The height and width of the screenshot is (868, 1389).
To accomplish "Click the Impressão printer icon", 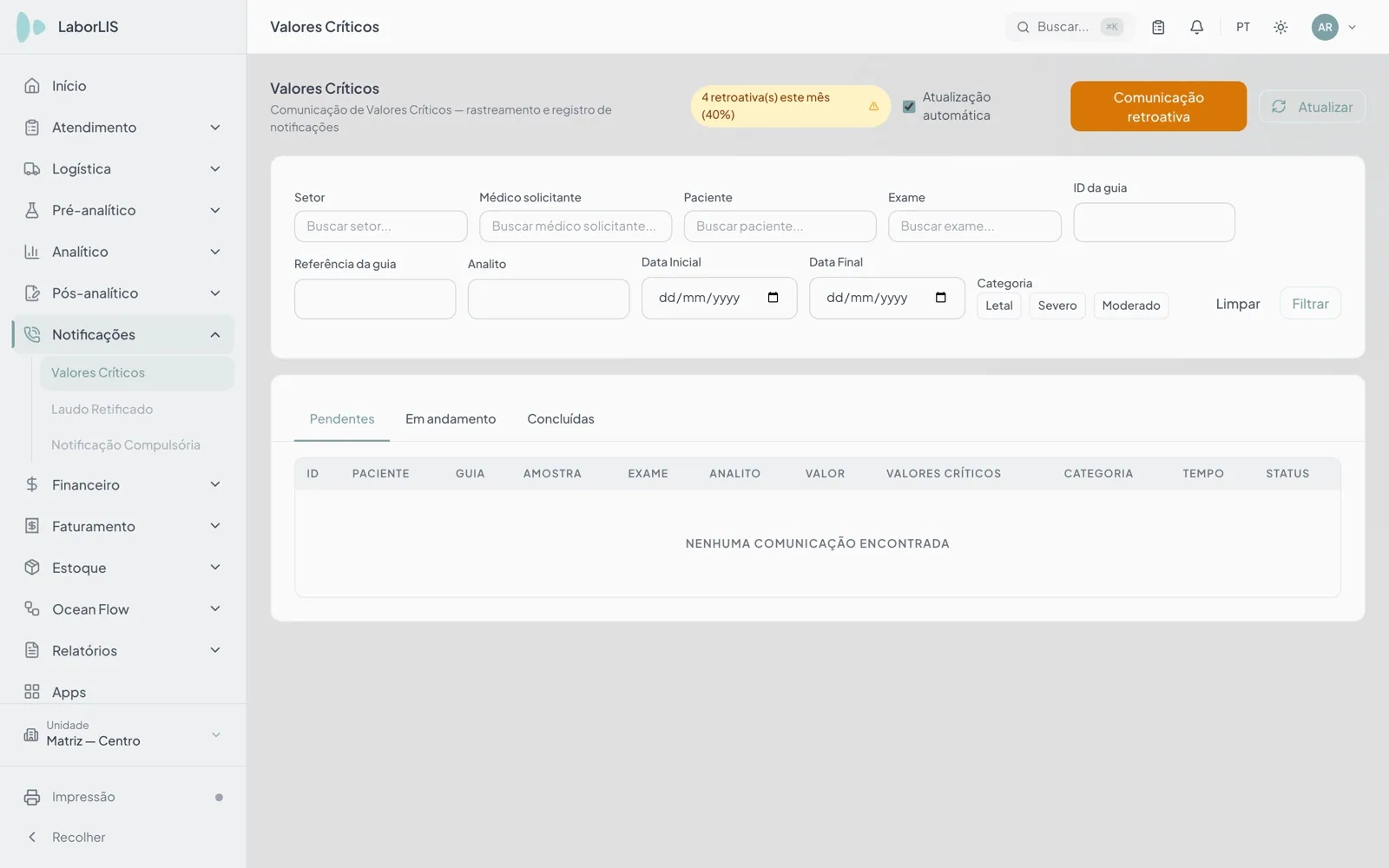I will [32, 797].
